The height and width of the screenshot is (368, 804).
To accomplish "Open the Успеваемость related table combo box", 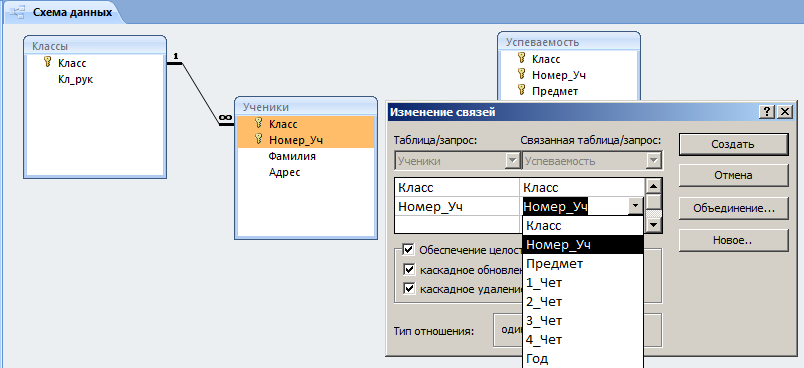I will coord(591,161).
